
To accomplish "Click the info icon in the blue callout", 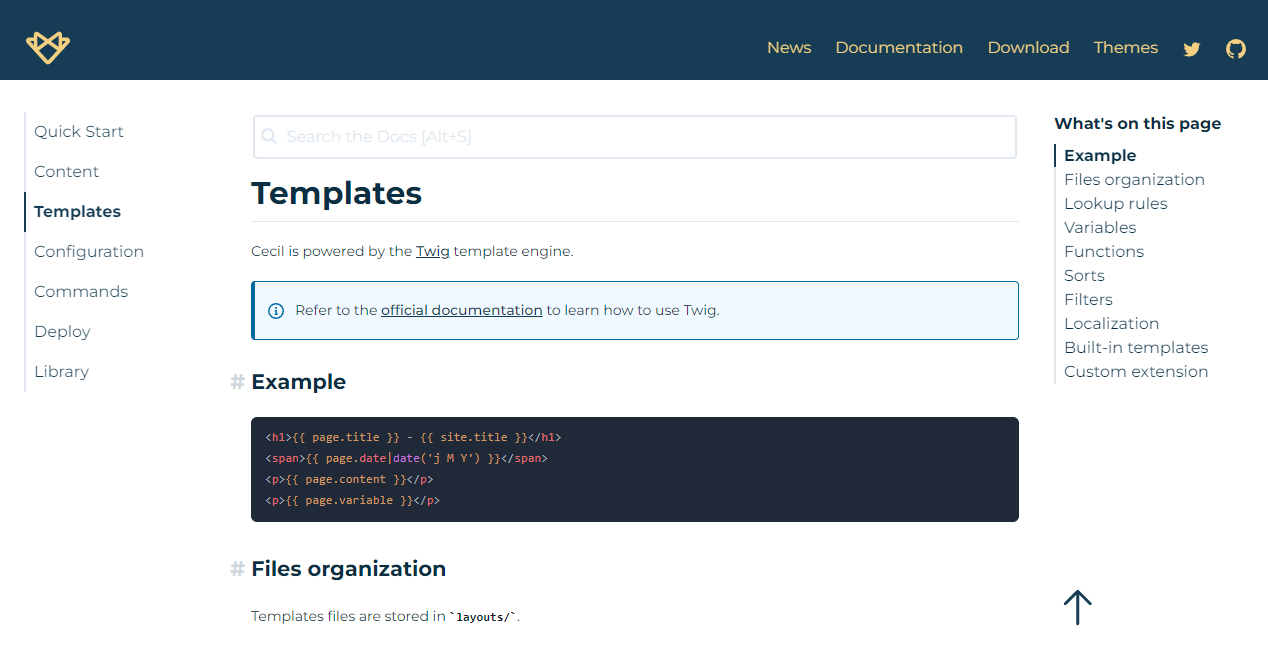I will coord(275,310).
